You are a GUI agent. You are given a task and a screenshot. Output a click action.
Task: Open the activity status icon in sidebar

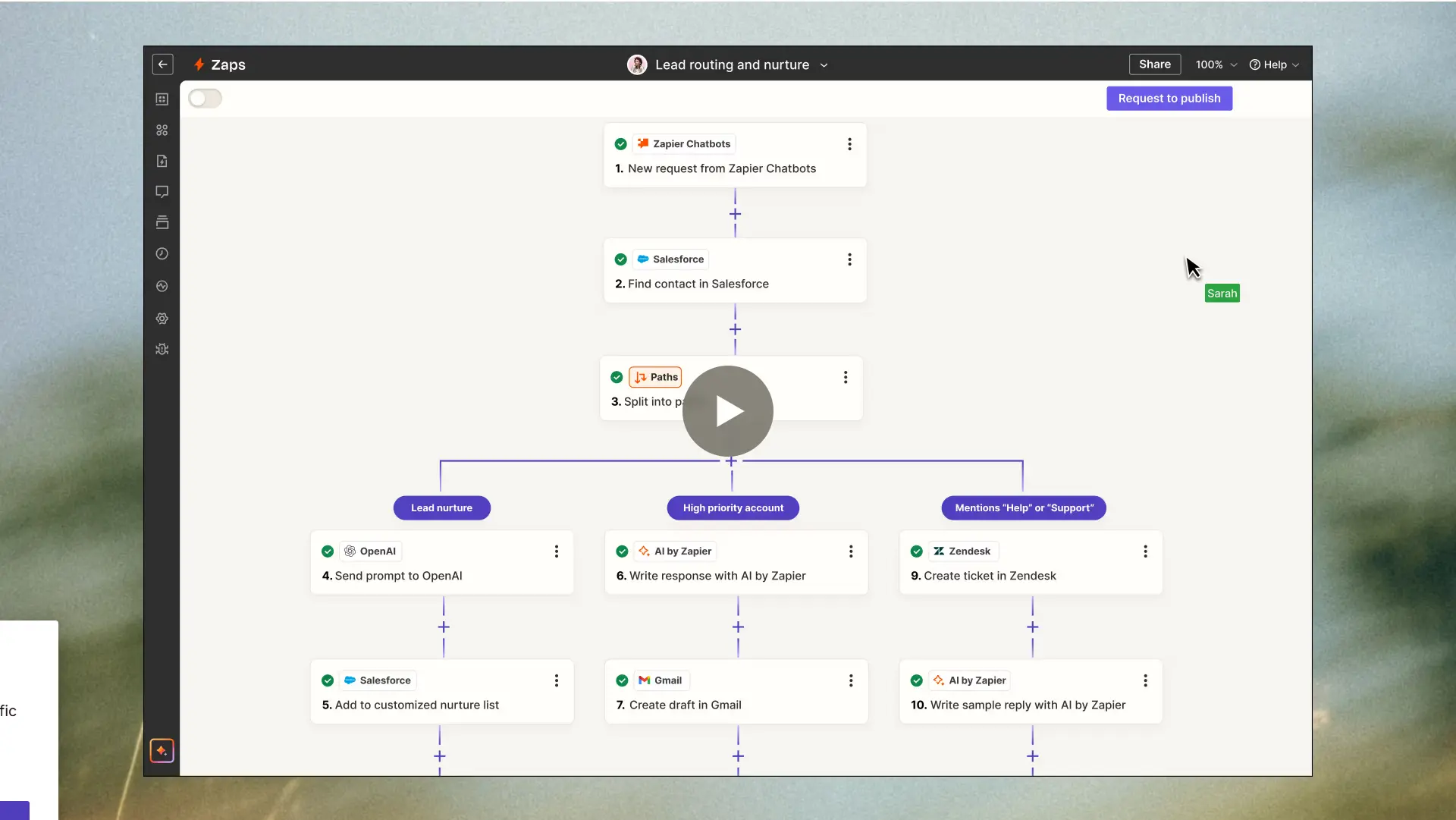(162, 286)
